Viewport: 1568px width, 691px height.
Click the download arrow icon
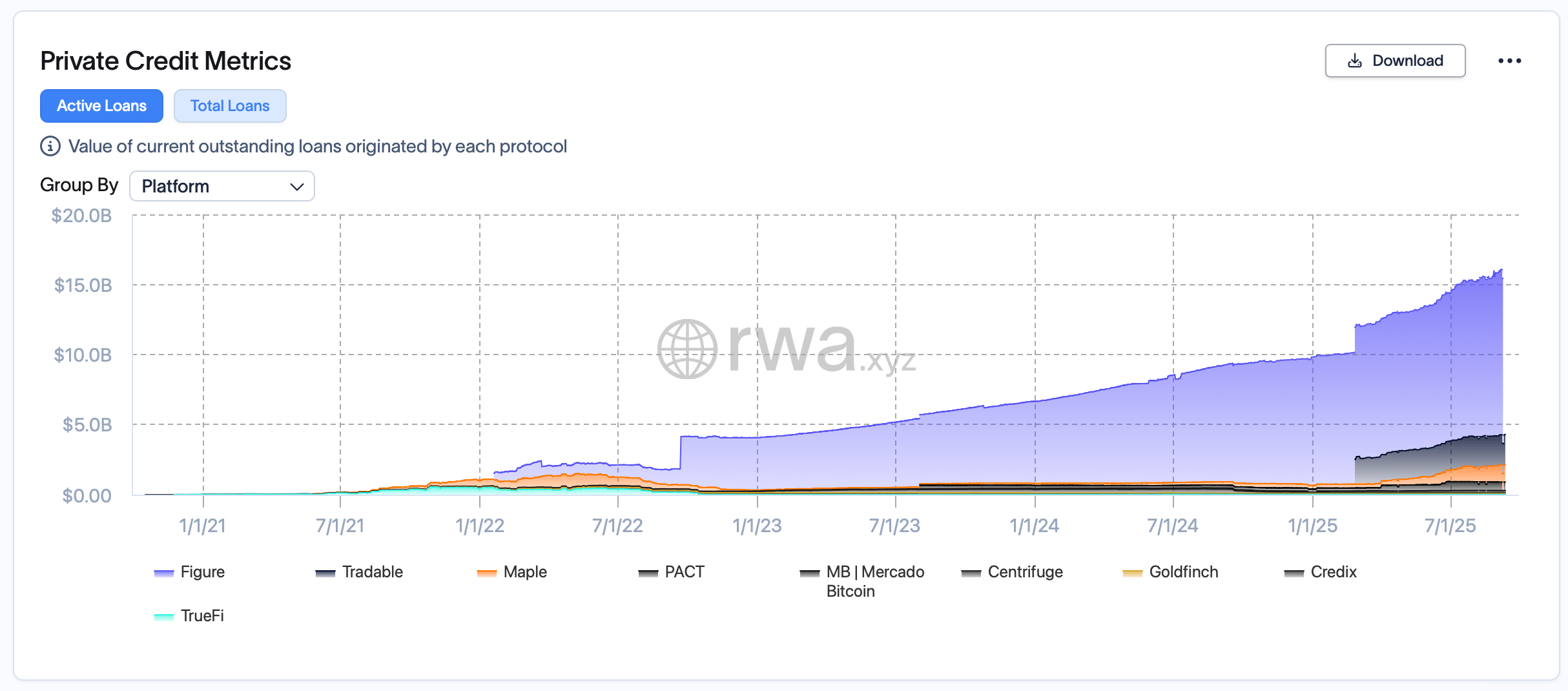1355,61
